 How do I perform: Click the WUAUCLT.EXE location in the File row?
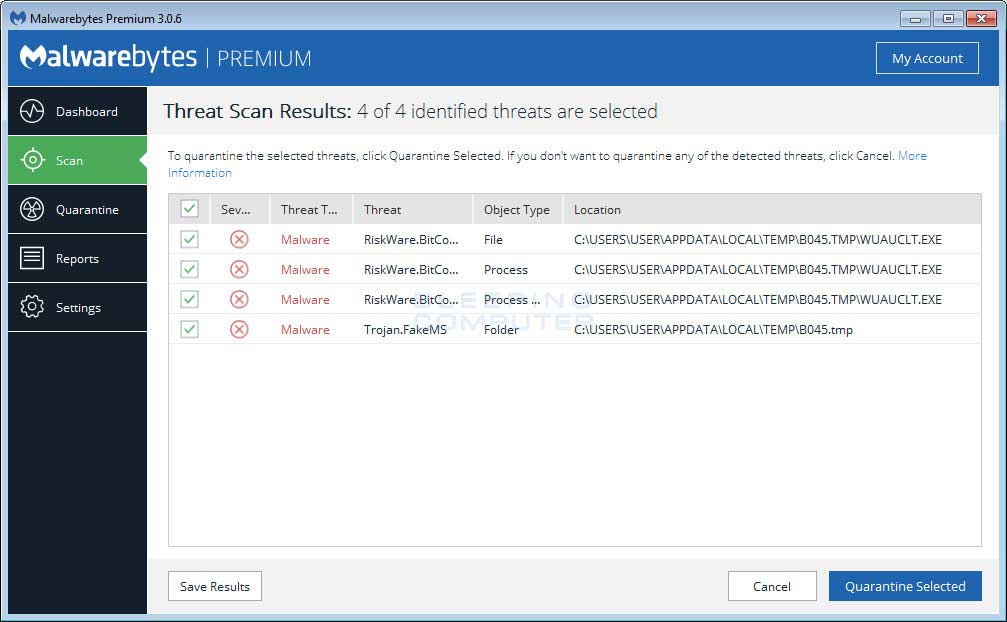click(x=758, y=239)
